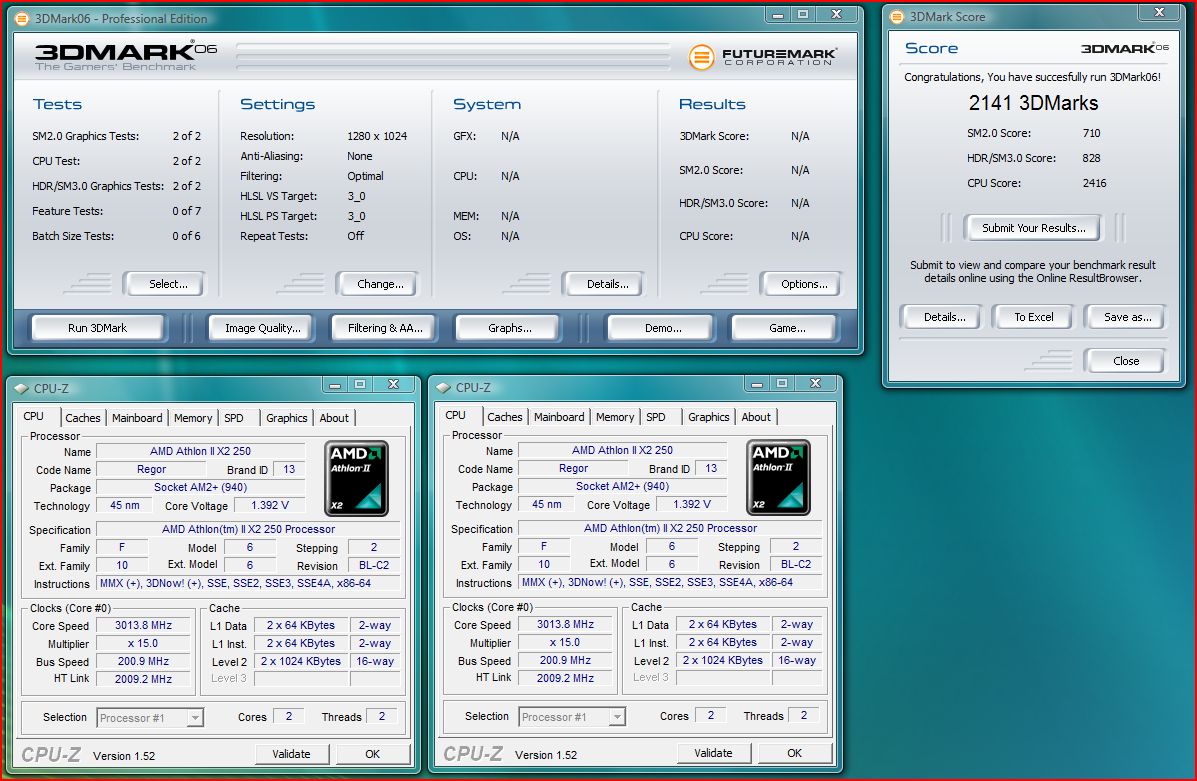The image size is (1197, 781).
Task: Click Submit Your Results button
Action: coord(1034,228)
